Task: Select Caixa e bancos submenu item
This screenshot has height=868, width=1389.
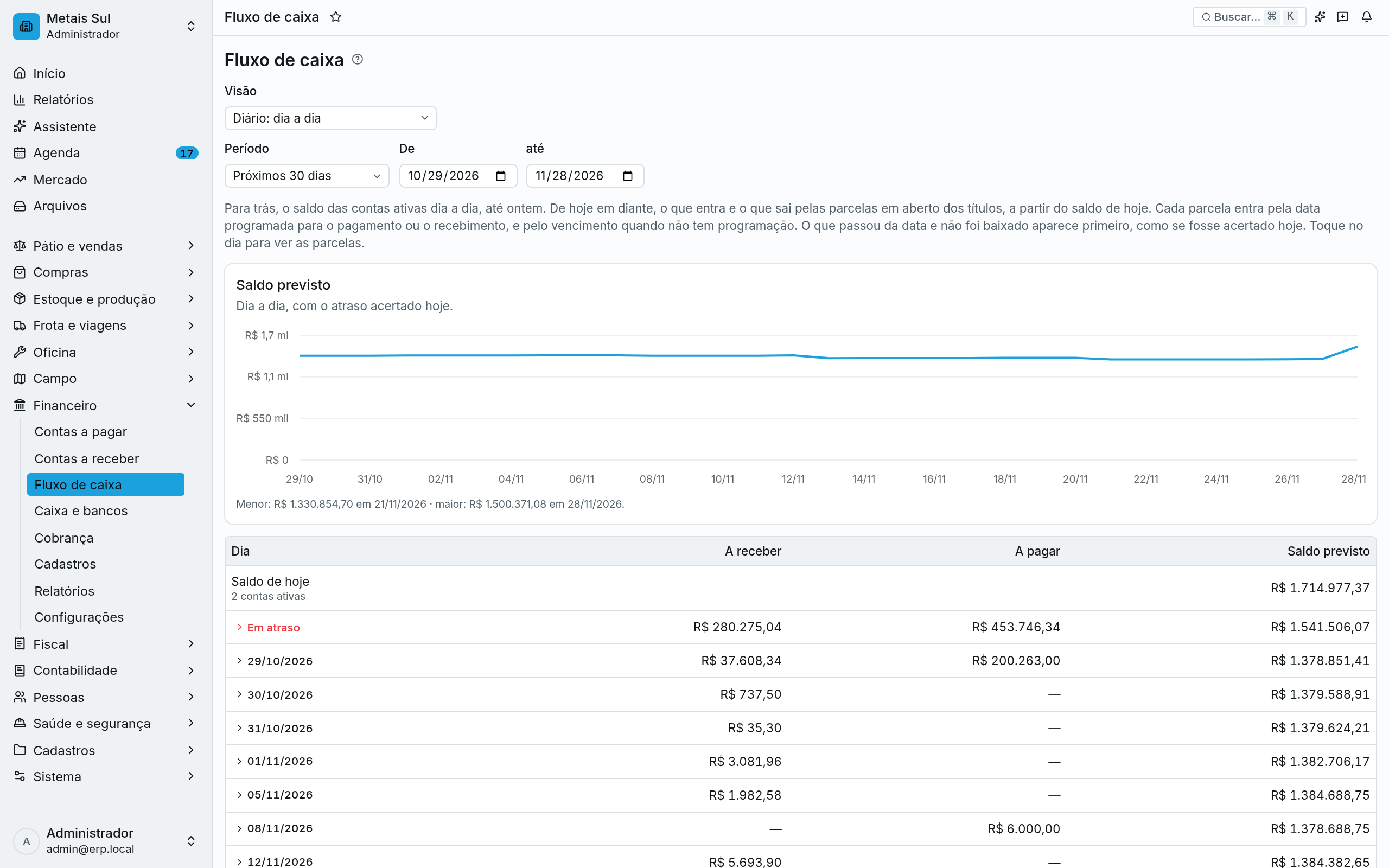Action: (x=106, y=511)
